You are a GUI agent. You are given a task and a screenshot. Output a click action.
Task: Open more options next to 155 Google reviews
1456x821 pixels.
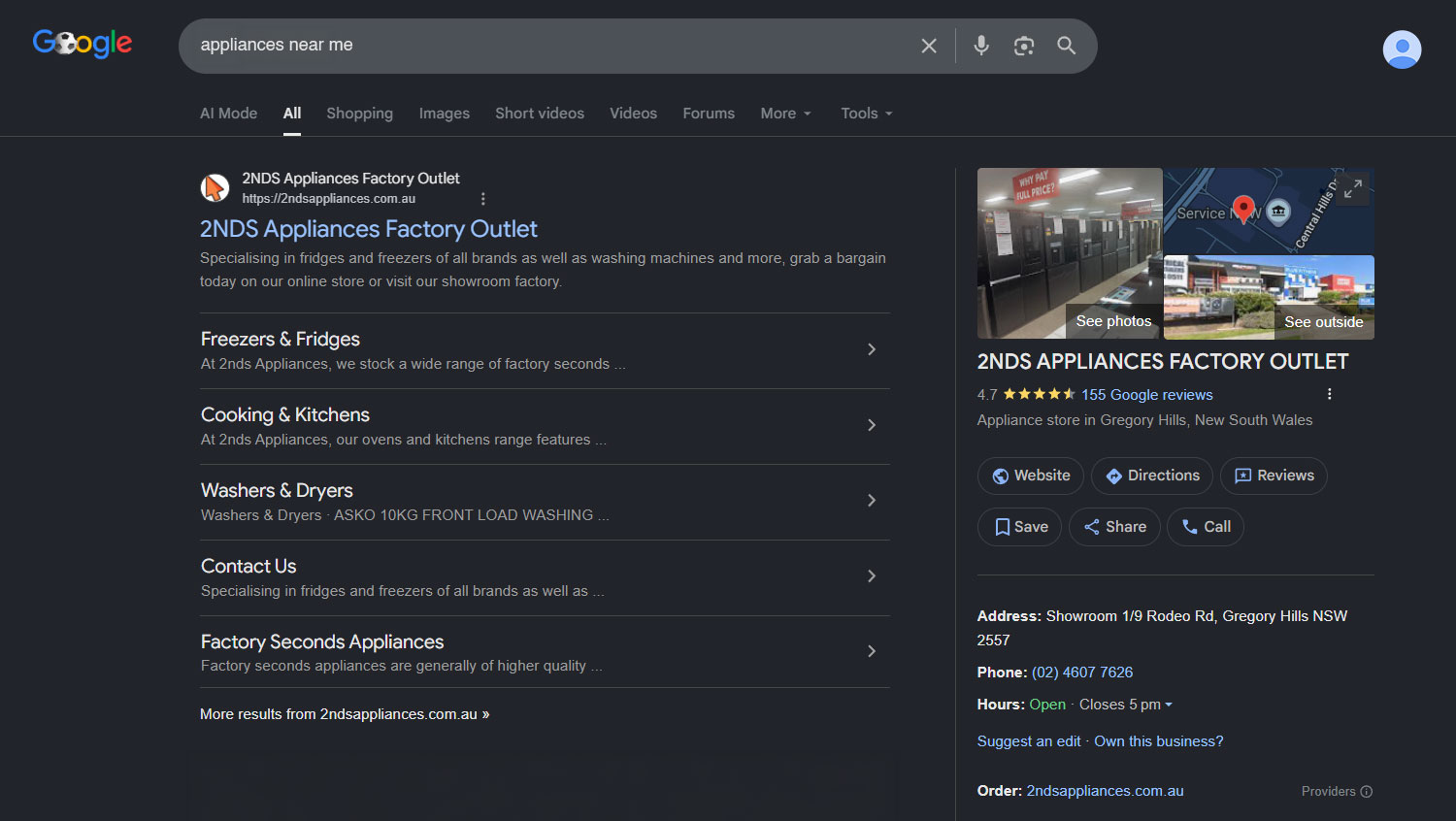click(1330, 394)
